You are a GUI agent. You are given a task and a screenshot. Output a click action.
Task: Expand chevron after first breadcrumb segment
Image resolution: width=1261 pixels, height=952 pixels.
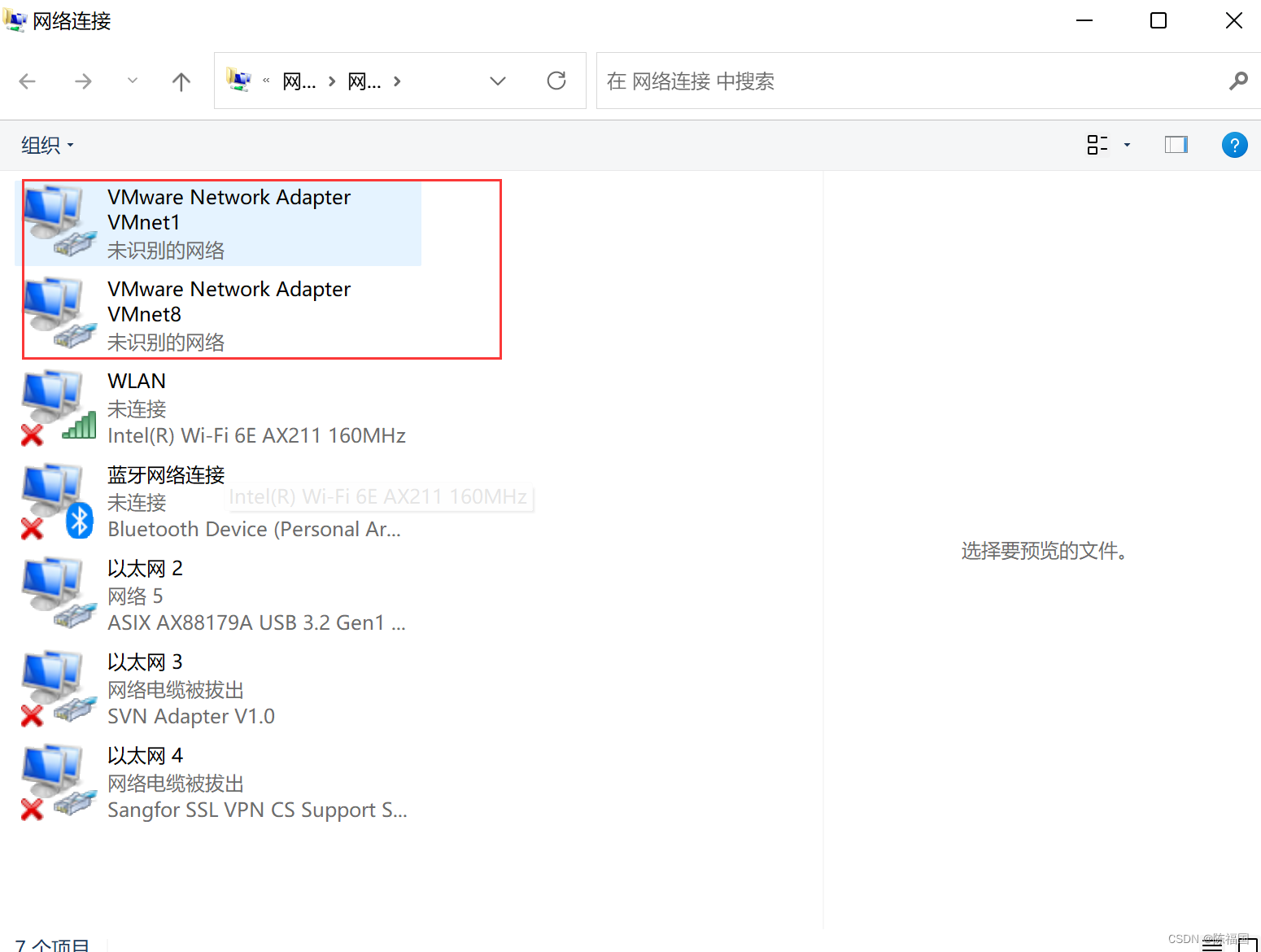tap(332, 81)
